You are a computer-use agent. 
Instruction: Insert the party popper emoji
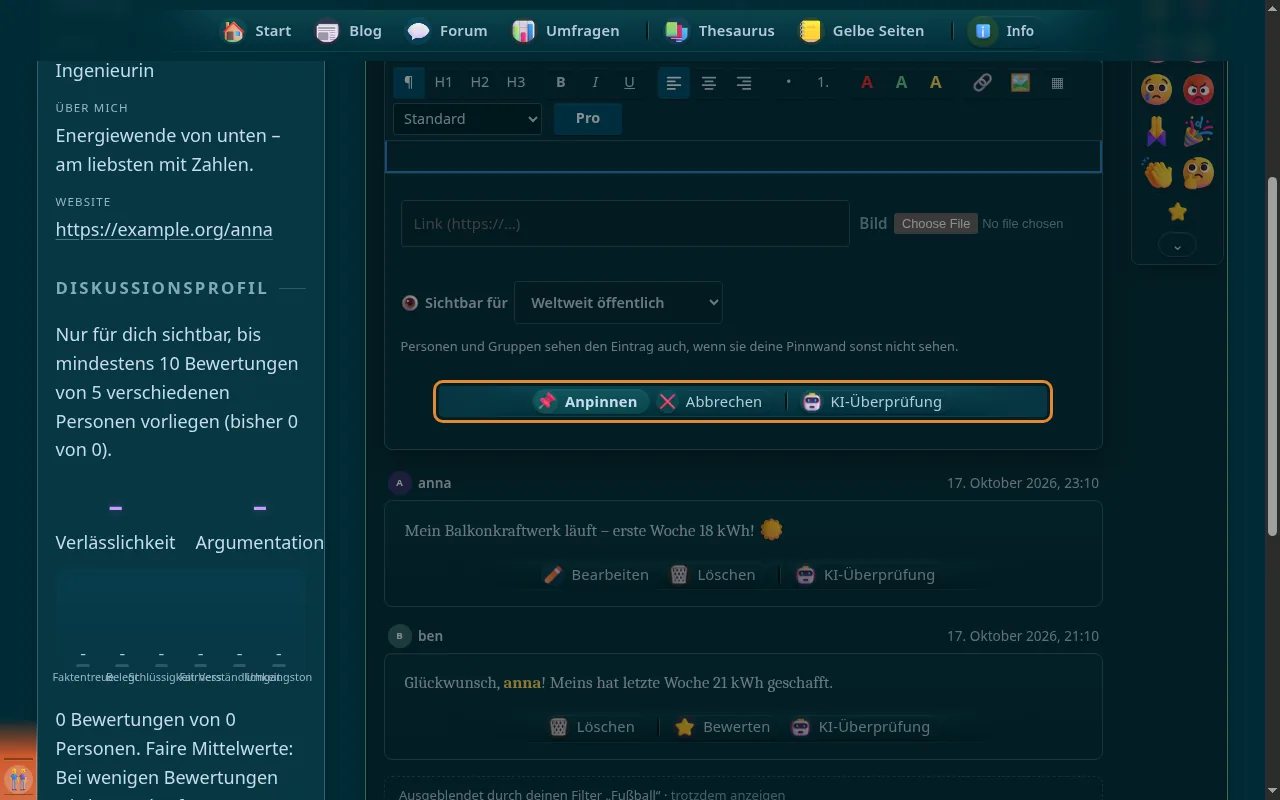point(1198,131)
